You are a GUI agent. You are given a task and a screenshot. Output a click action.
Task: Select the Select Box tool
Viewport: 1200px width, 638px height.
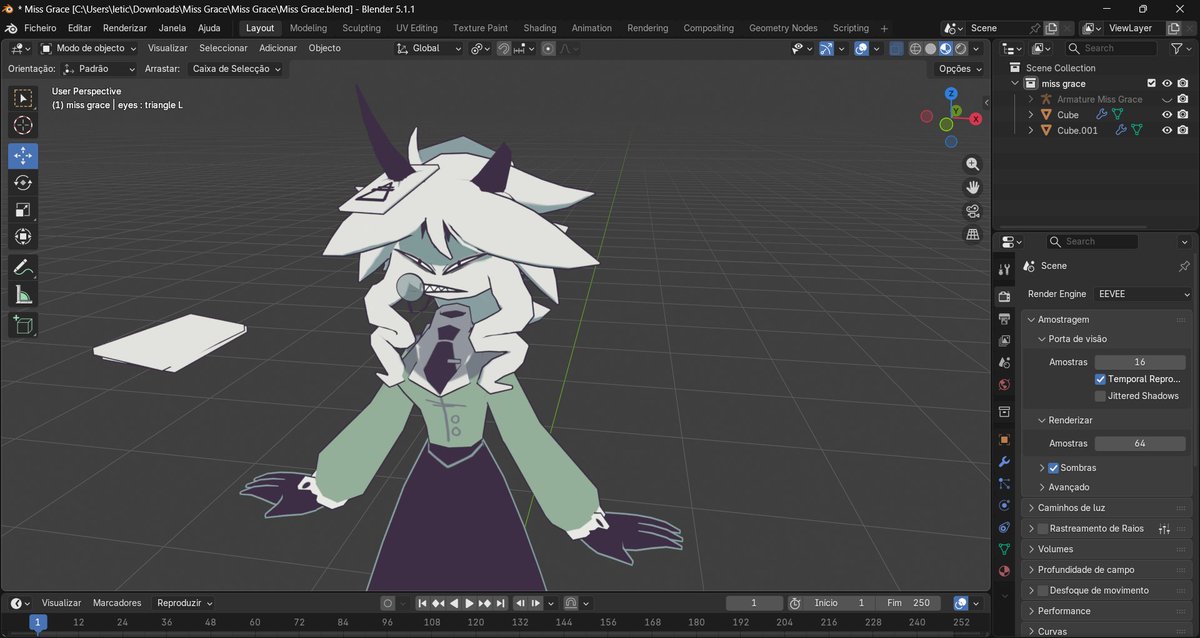click(23, 98)
